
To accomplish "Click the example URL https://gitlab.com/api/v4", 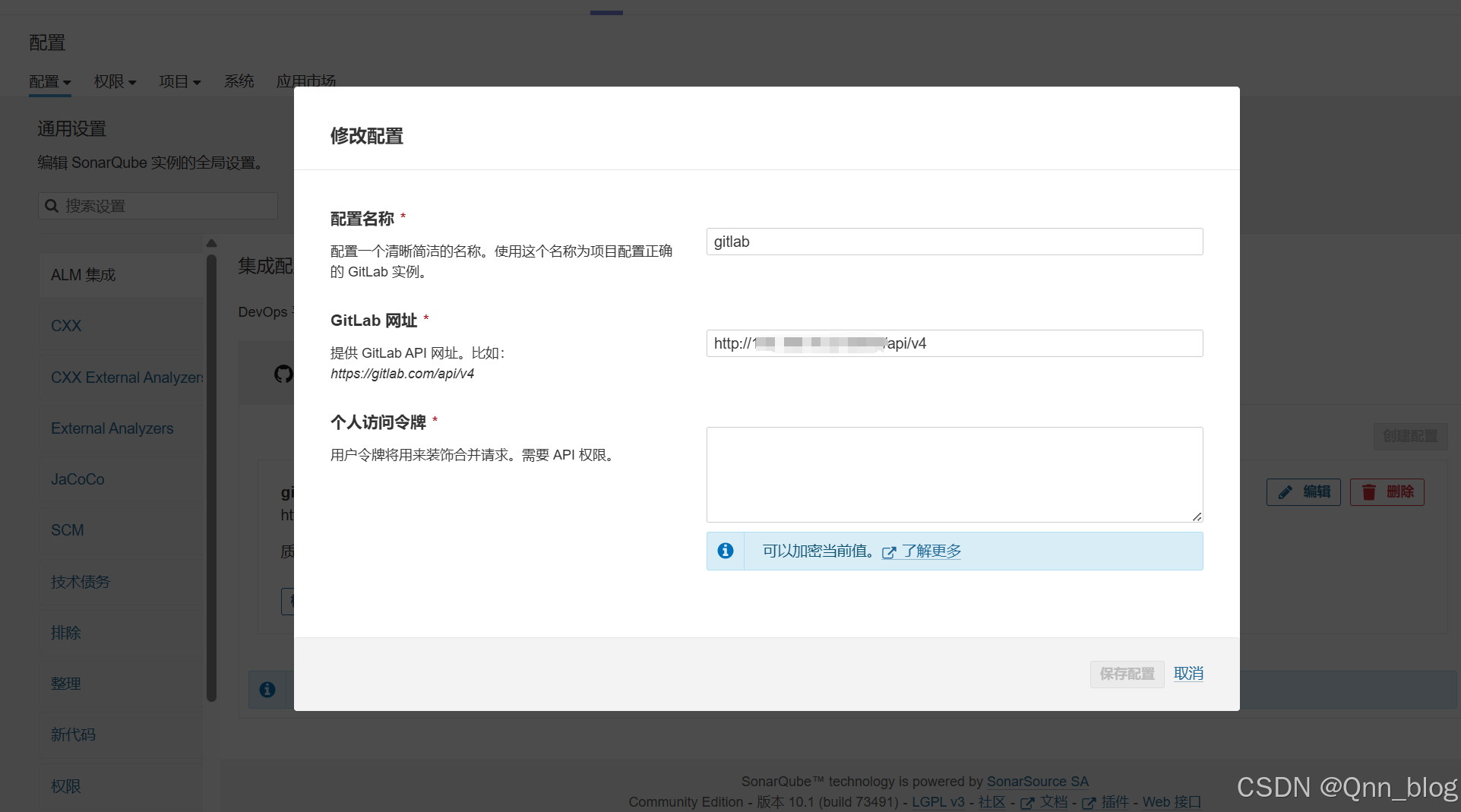I will coord(403,374).
